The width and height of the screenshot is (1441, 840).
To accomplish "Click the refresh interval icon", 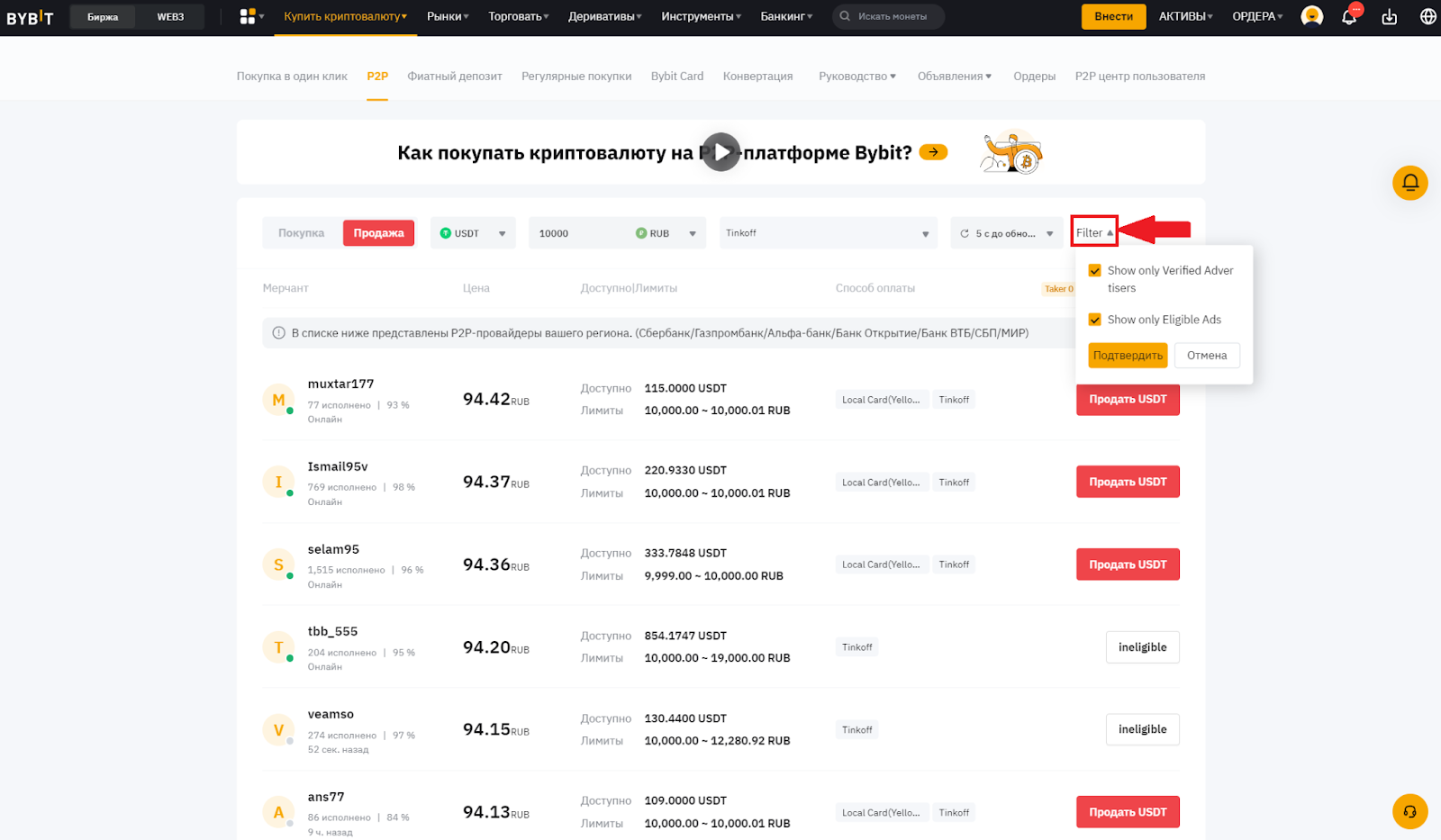I will pyautogui.click(x=965, y=233).
